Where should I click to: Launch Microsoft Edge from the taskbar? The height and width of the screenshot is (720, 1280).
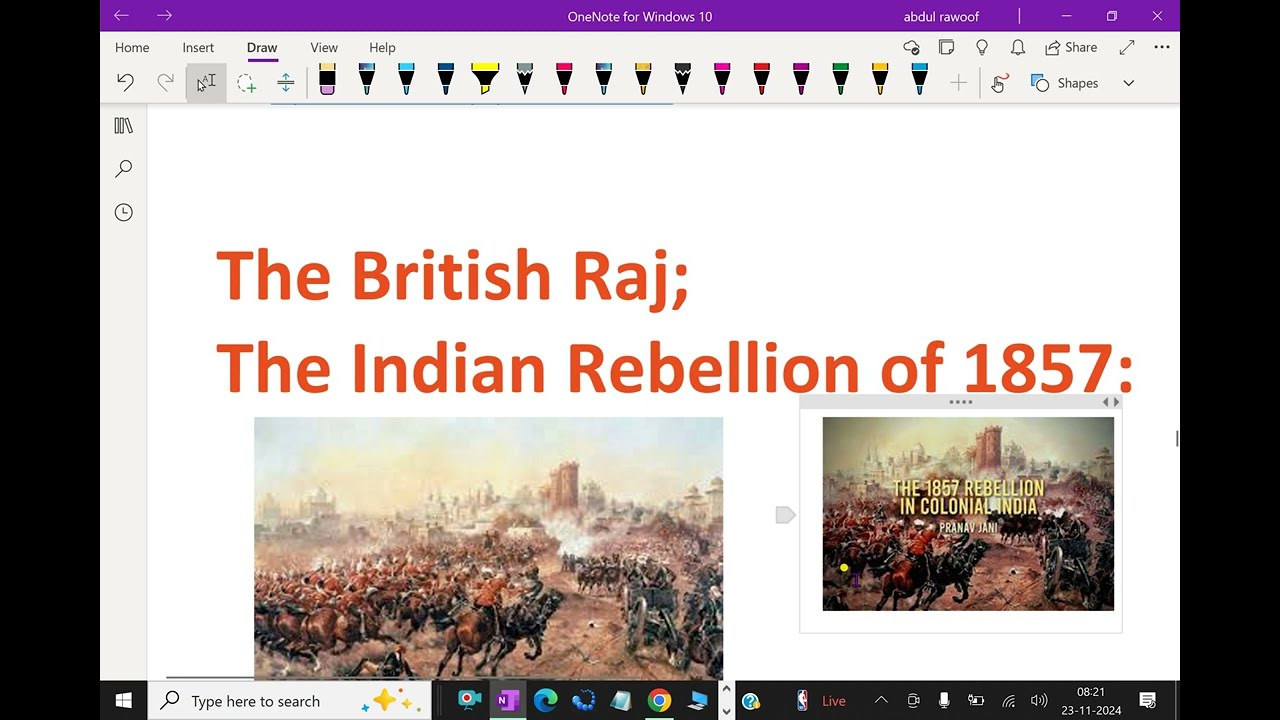tap(545, 701)
